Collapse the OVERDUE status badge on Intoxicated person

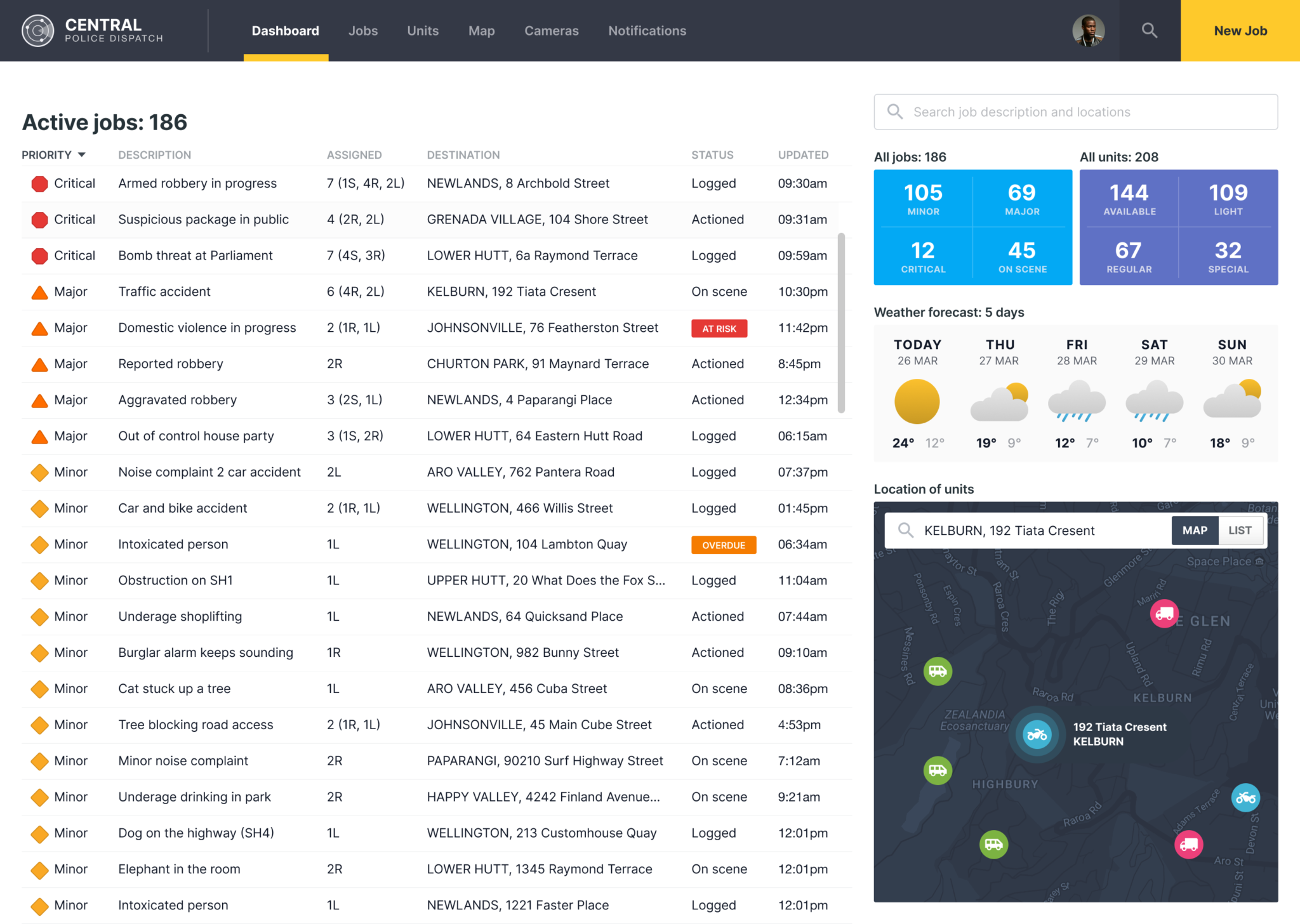click(x=723, y=544)
